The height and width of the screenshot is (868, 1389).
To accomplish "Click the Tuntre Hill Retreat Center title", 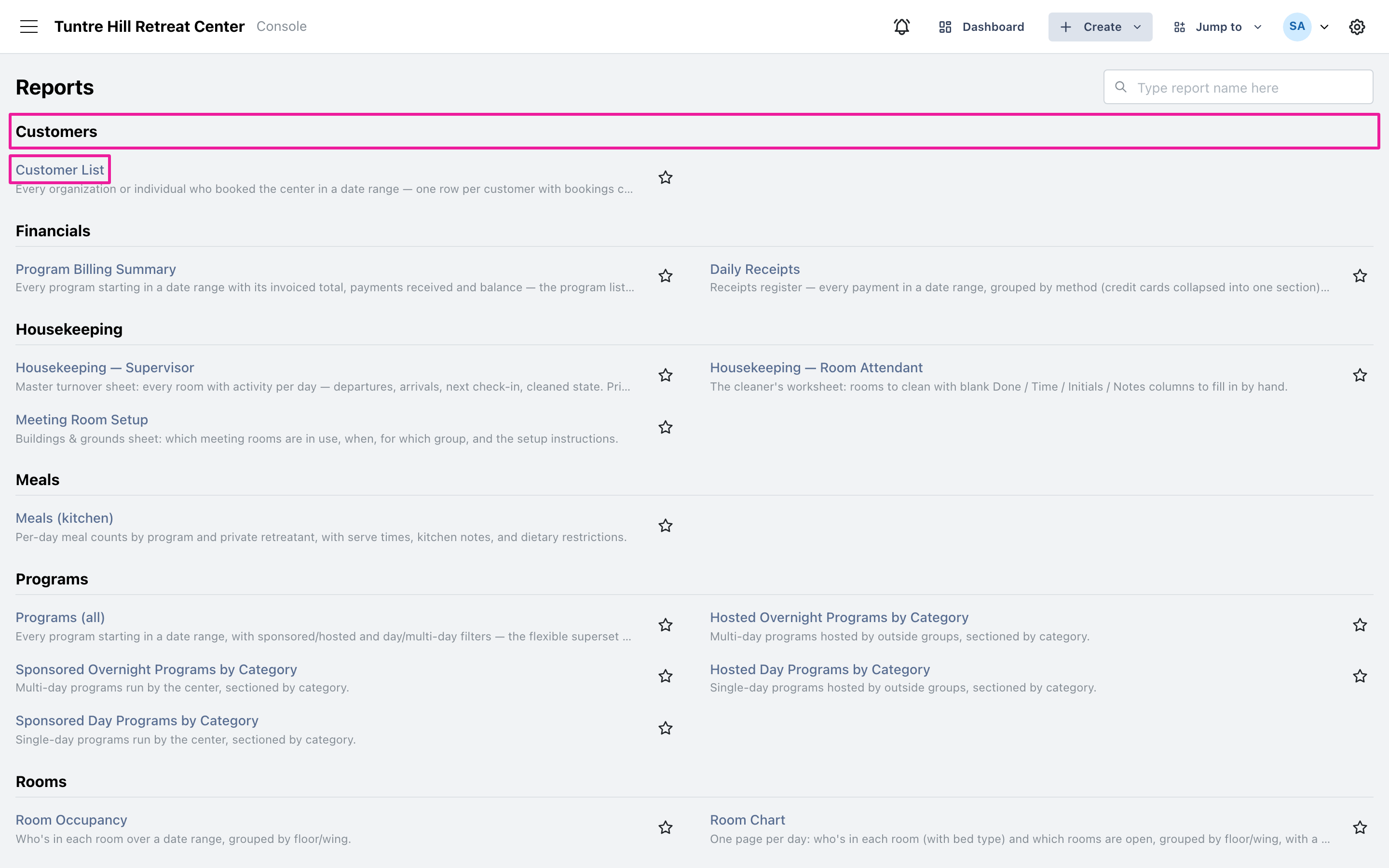I will 149,27.
